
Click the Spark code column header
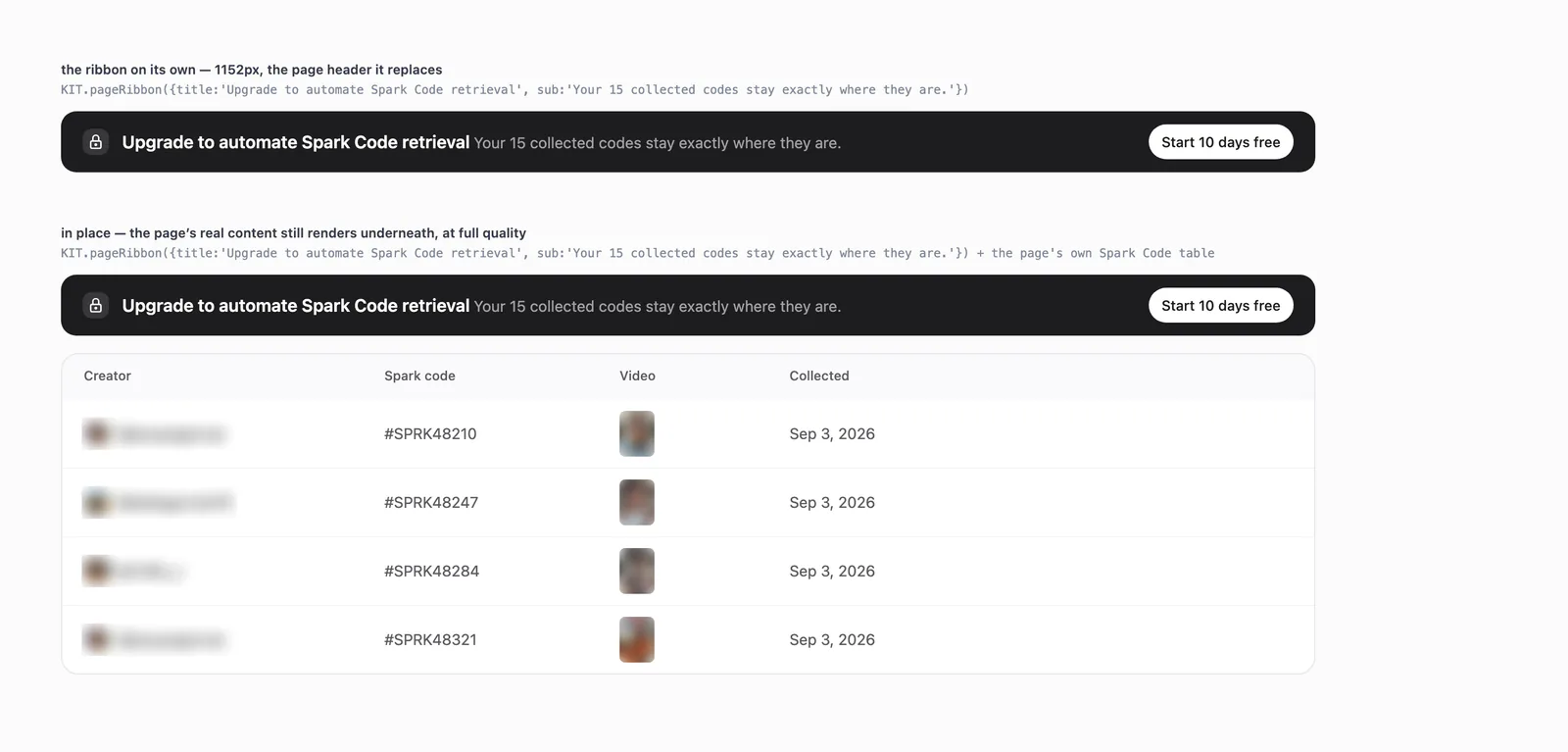tap(419, 376)
